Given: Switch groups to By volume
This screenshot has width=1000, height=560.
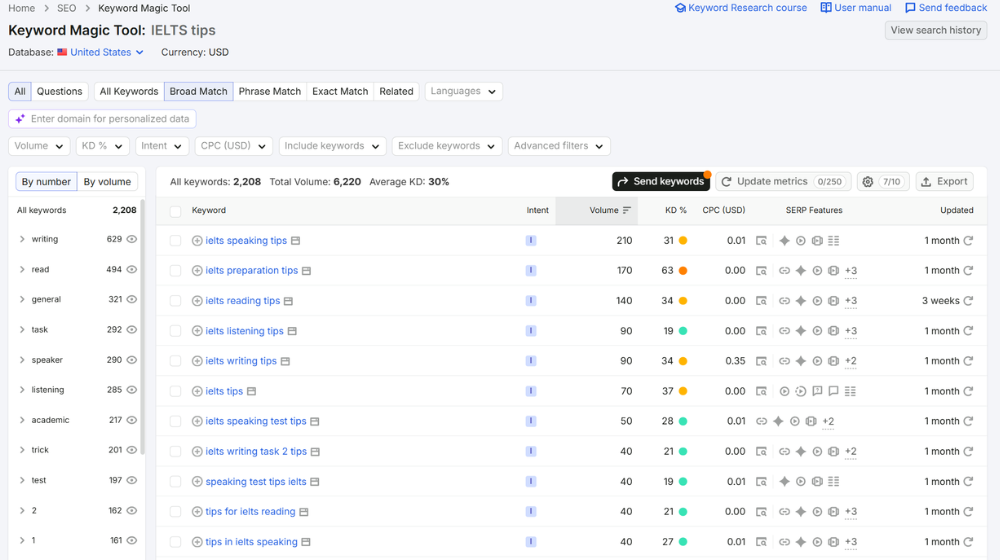Looking at the screenshot, I should (x=107, y=182).
